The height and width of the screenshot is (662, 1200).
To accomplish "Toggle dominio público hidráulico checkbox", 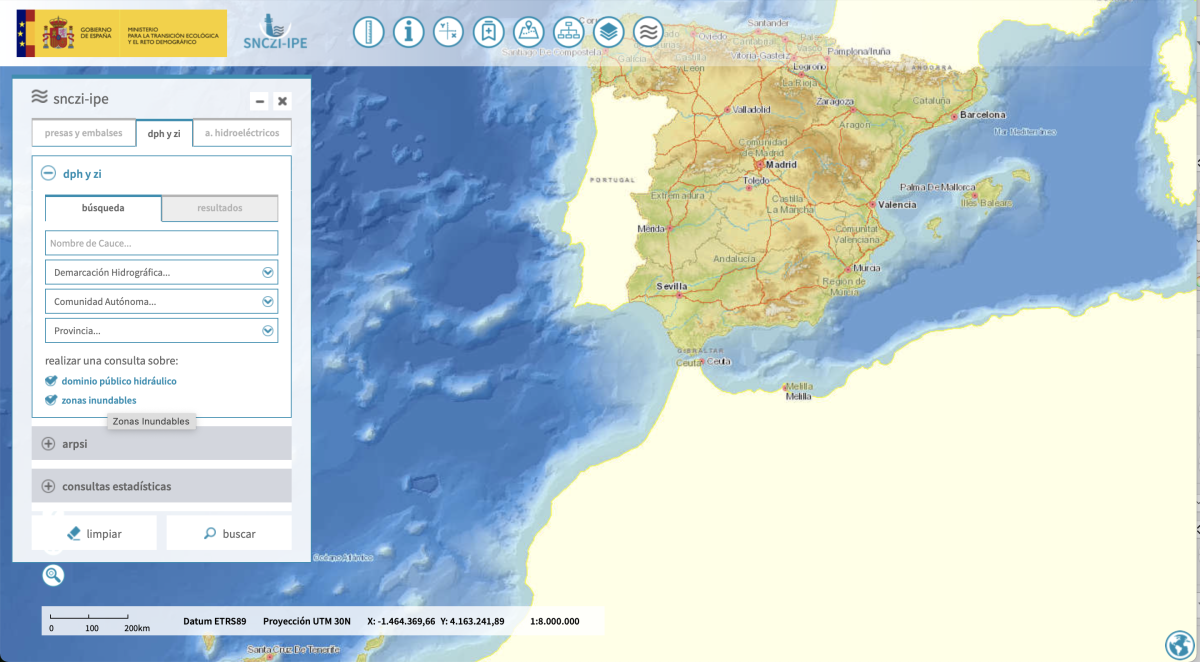I will pos(52,381).
